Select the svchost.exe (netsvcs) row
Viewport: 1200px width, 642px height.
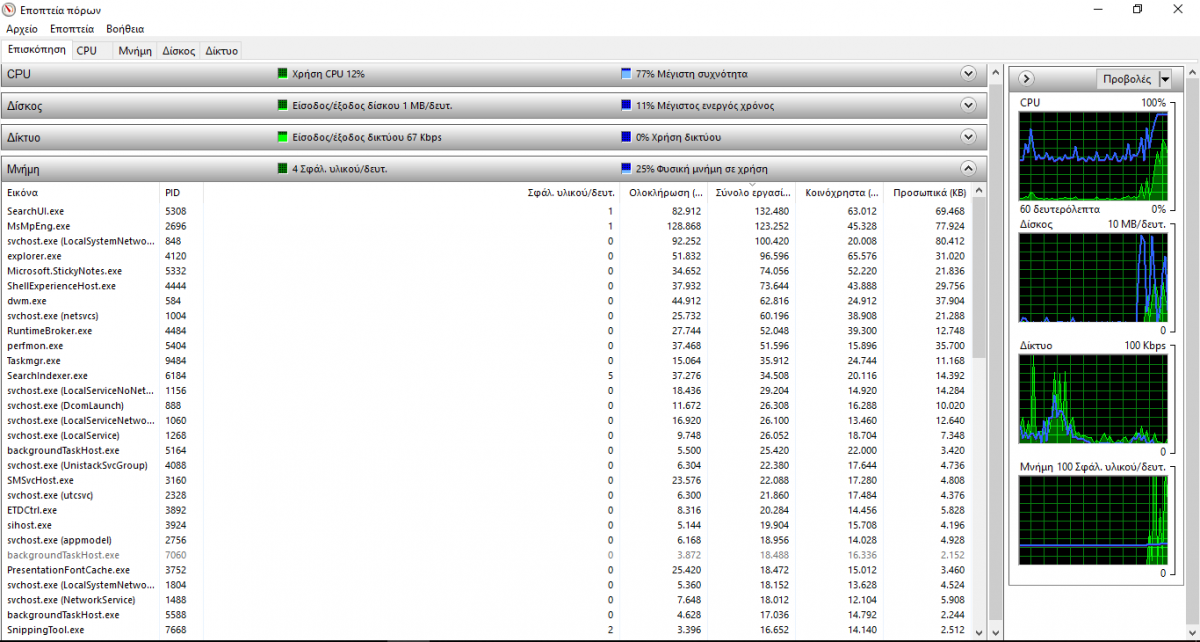coord(487,316)
